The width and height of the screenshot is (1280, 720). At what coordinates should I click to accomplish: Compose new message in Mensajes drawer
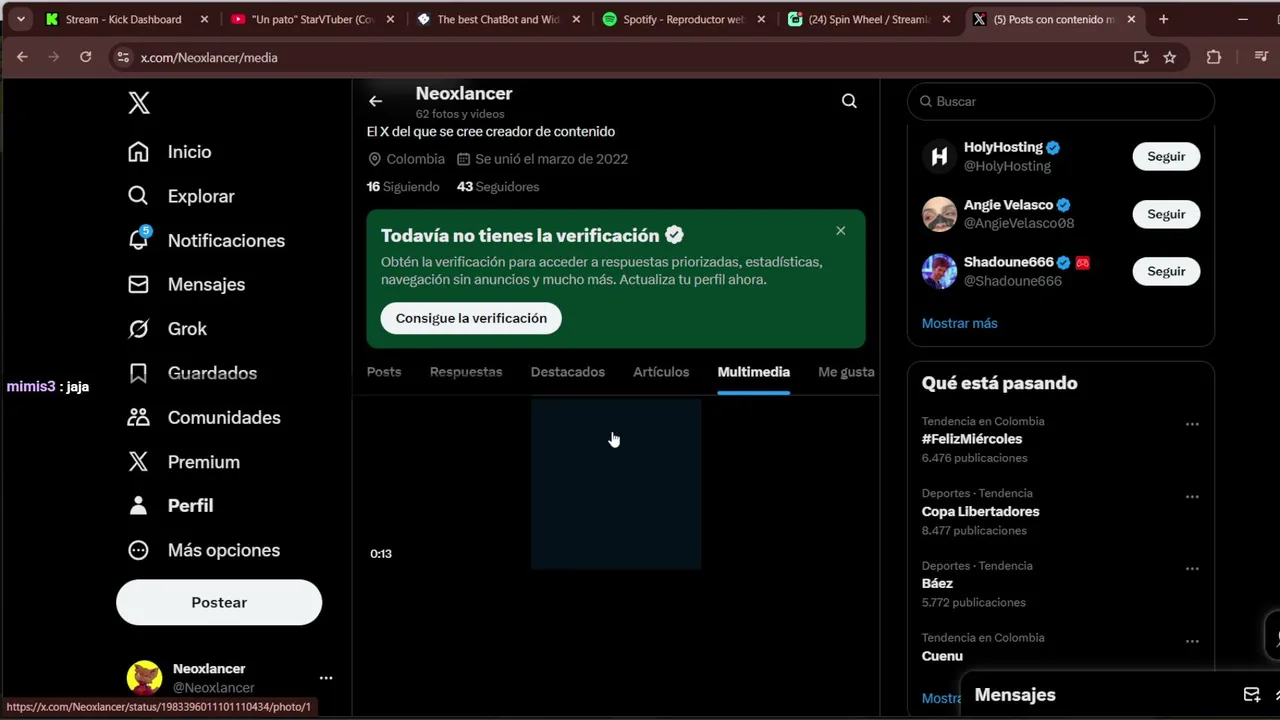1252,694
